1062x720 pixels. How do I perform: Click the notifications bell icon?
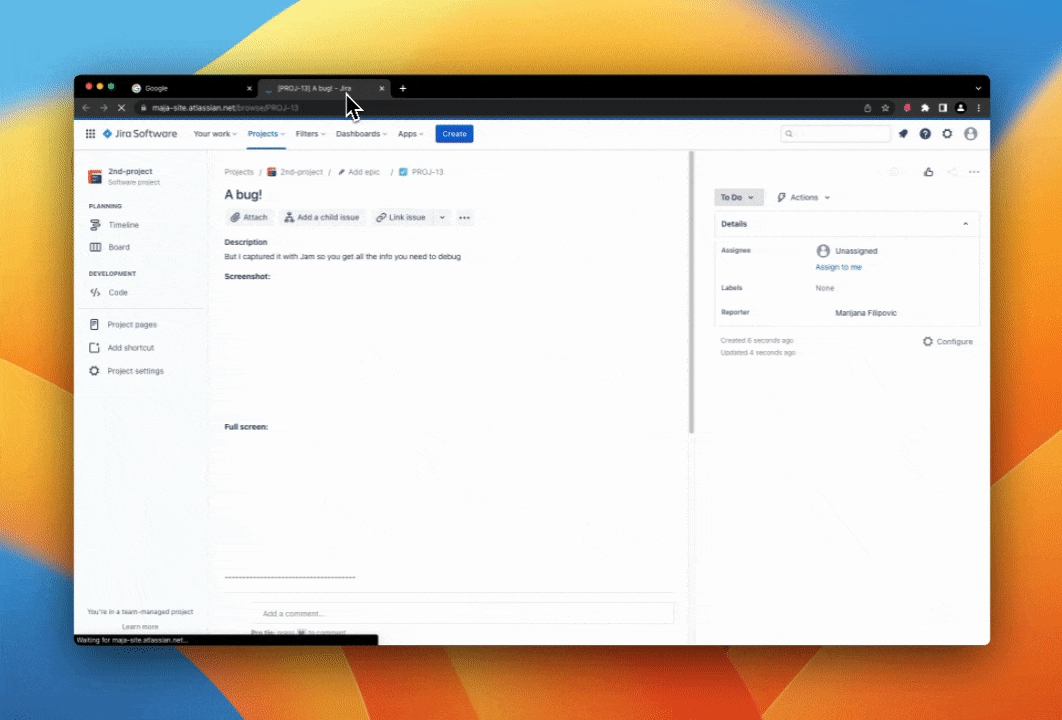pos(903,134)
